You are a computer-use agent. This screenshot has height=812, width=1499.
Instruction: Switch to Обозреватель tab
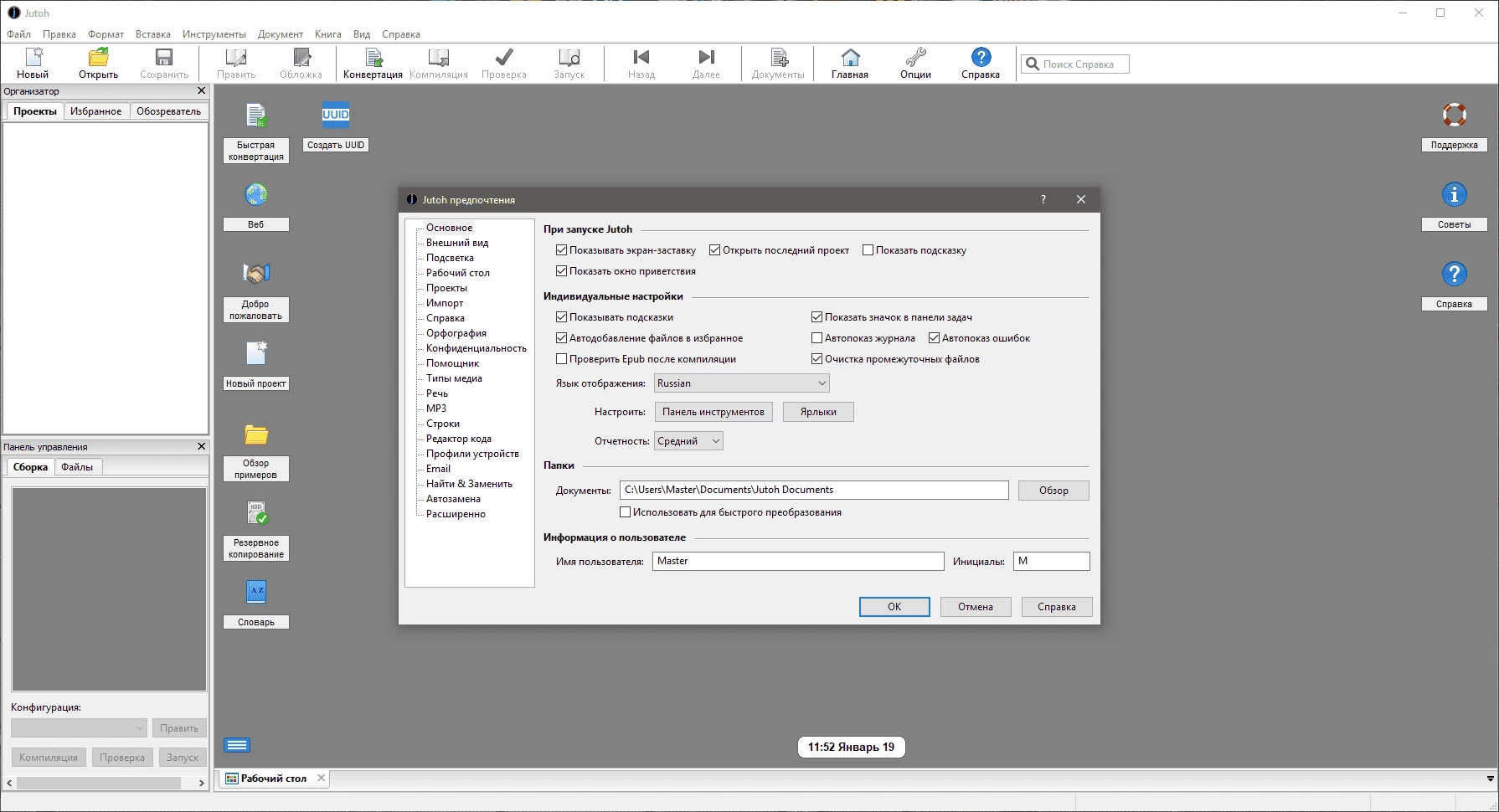click(169, 111)
